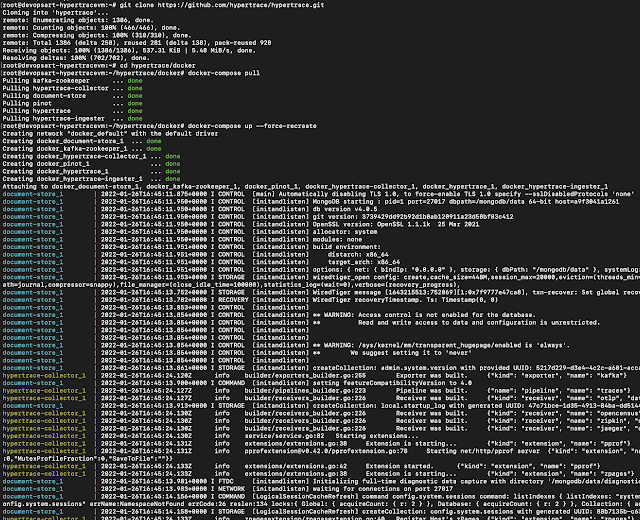This screenshot has width=640, height=520.
Task: Select the "git version: 3739429dd92b" log entry
Action: coord(258,217)
